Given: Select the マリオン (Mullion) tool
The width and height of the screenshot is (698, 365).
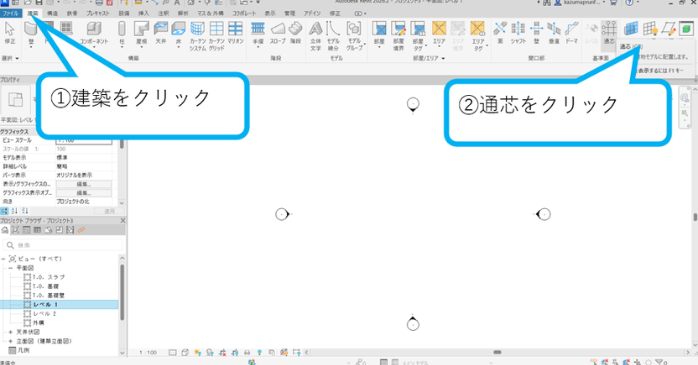Looking at the screenshot, I should coord(235,33).
